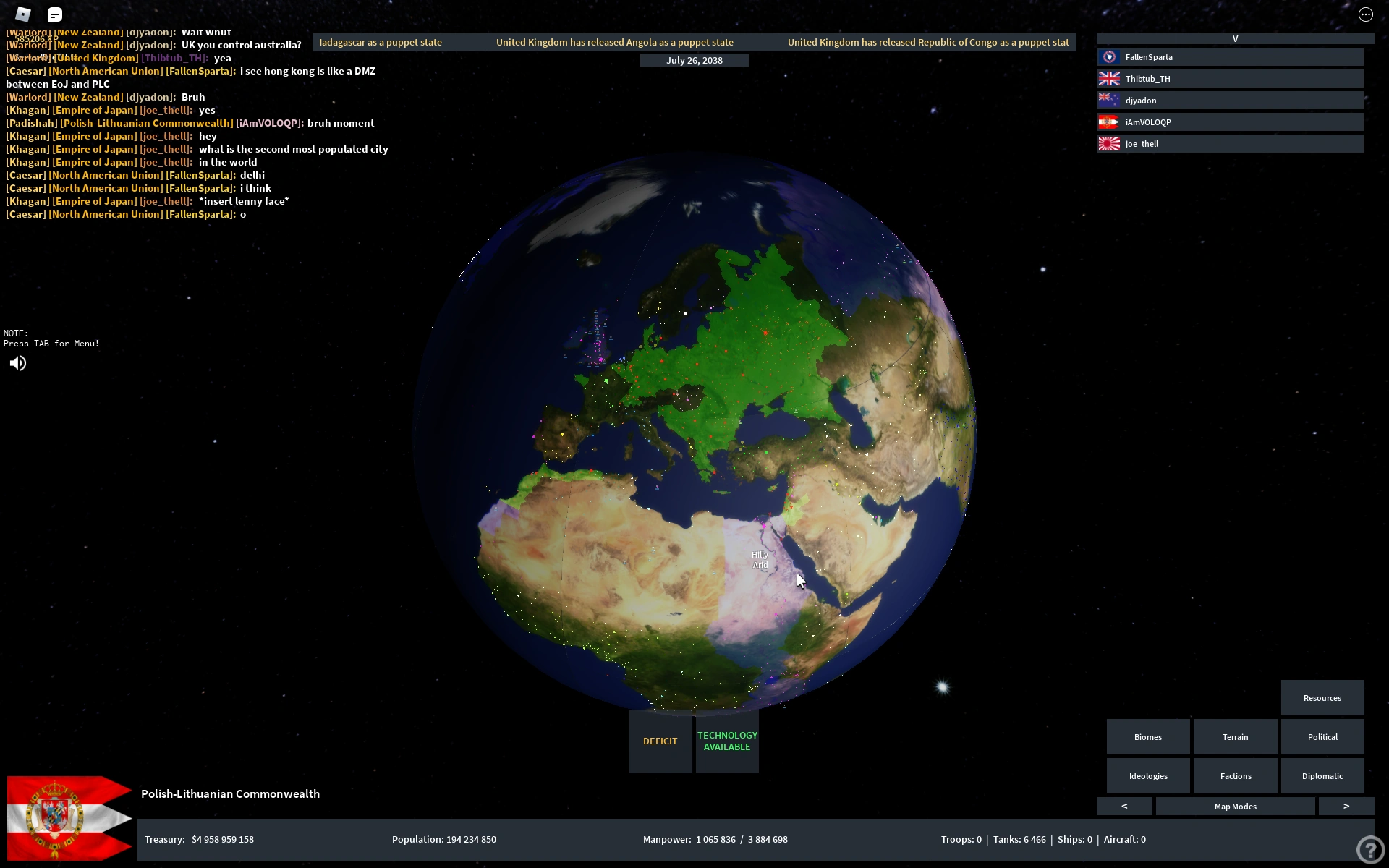Screen dimensions: 1389x868
Task: Mute the game sound speaker icon
Action: point(18,363)
